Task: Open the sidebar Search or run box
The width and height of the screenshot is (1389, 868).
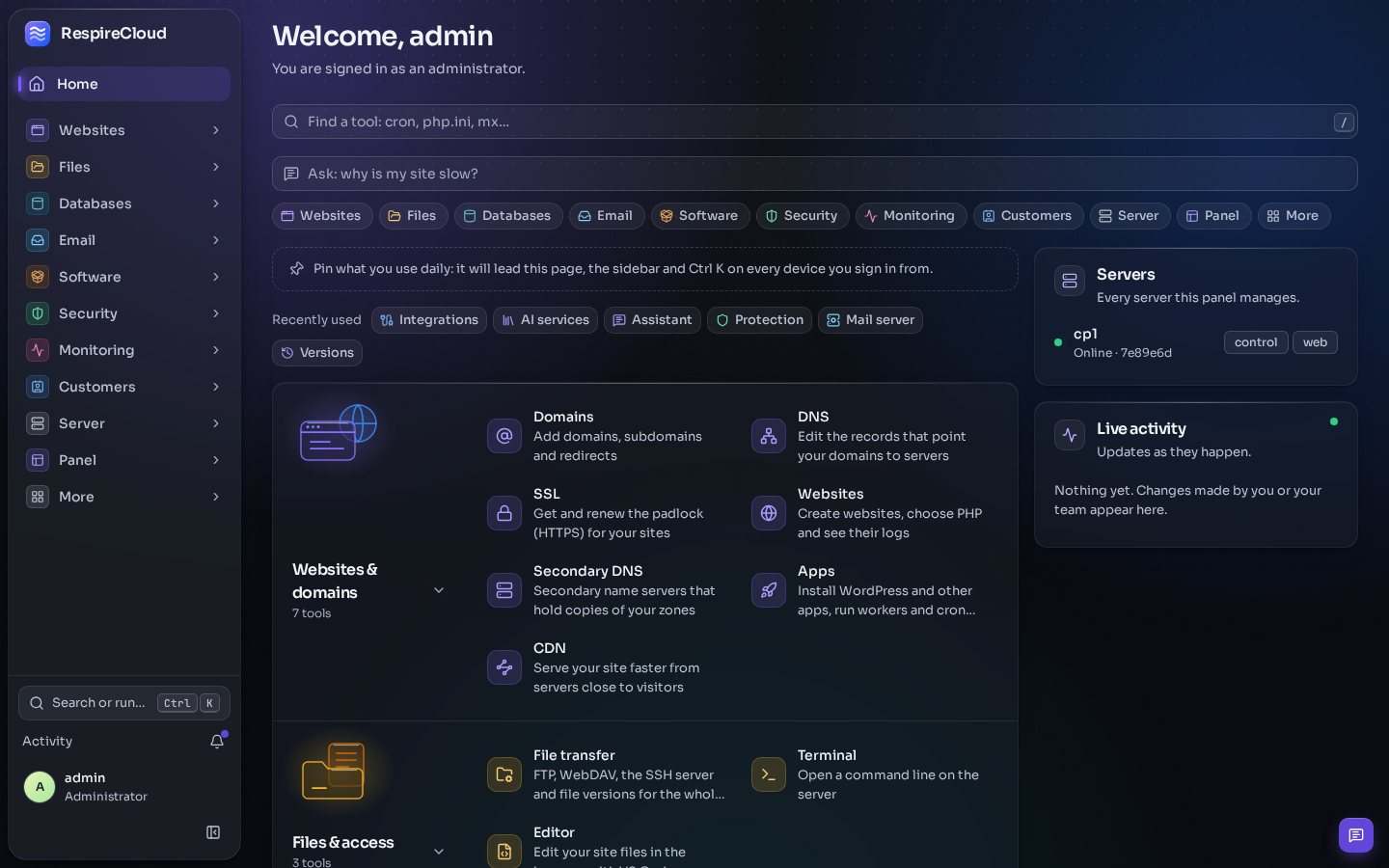Action: [x=124, y=703]
